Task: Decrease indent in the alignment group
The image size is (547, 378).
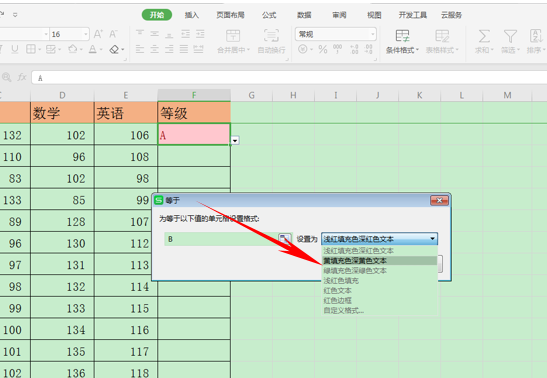Action: point(185,34)
